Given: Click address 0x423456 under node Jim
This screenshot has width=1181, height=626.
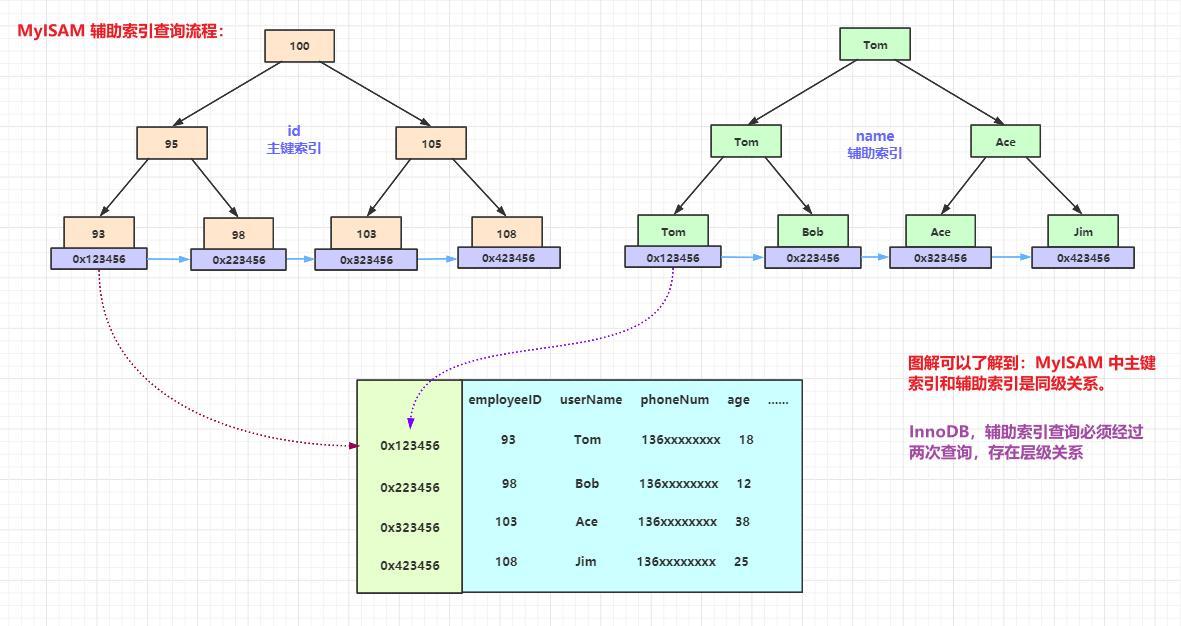Looking at the screenshot, I should click(x=1083, y=257).
